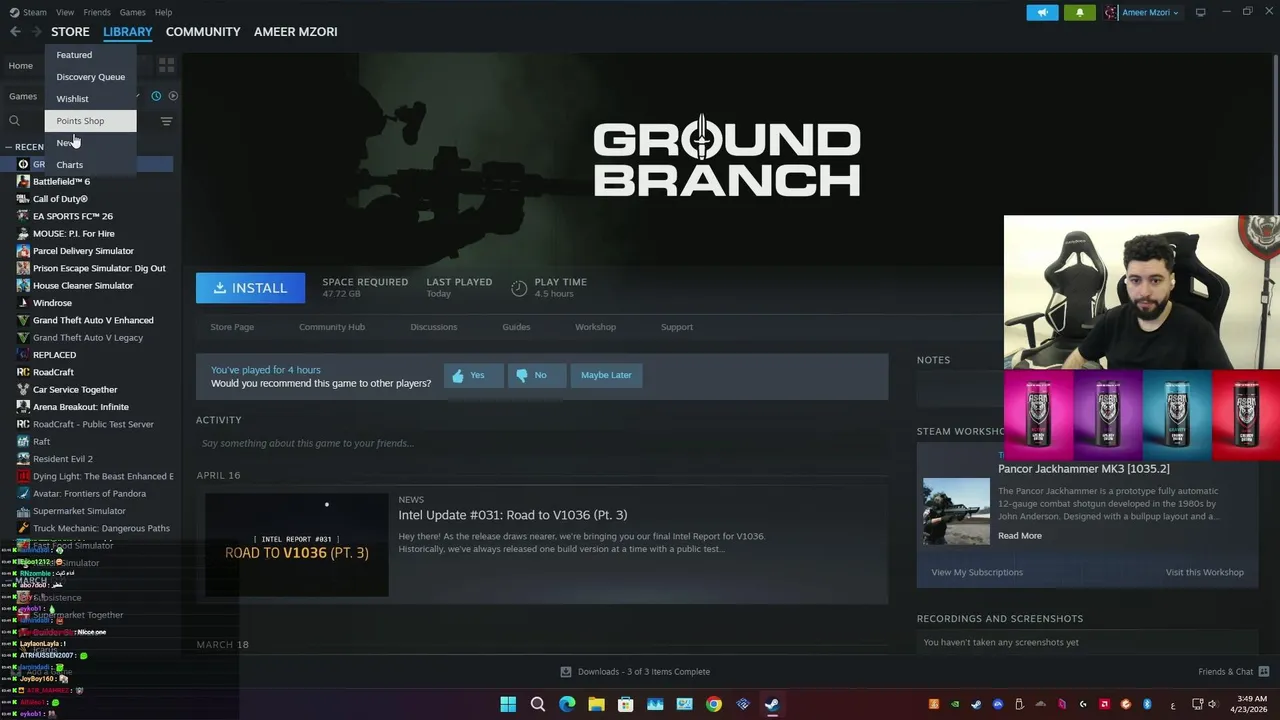The width and height of the screenshot is (1280, 720).
Task: Click View My Subscriptions
Action: tap(977, 572)
